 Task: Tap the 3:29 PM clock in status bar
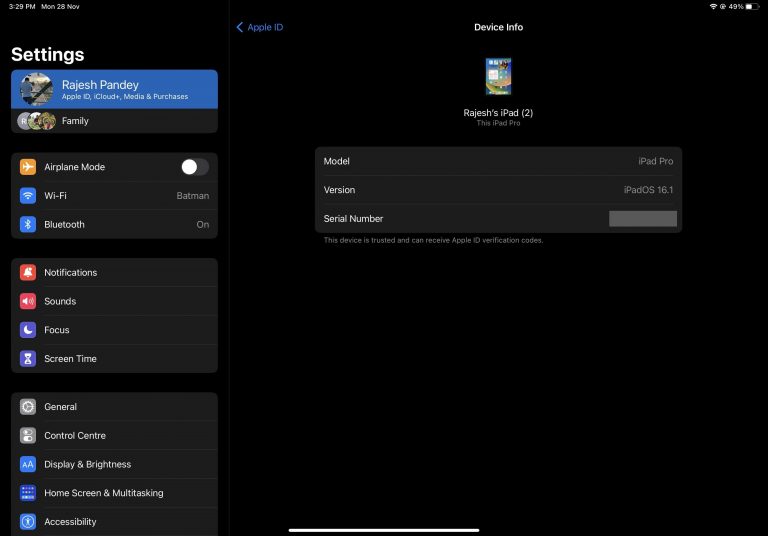22,6
